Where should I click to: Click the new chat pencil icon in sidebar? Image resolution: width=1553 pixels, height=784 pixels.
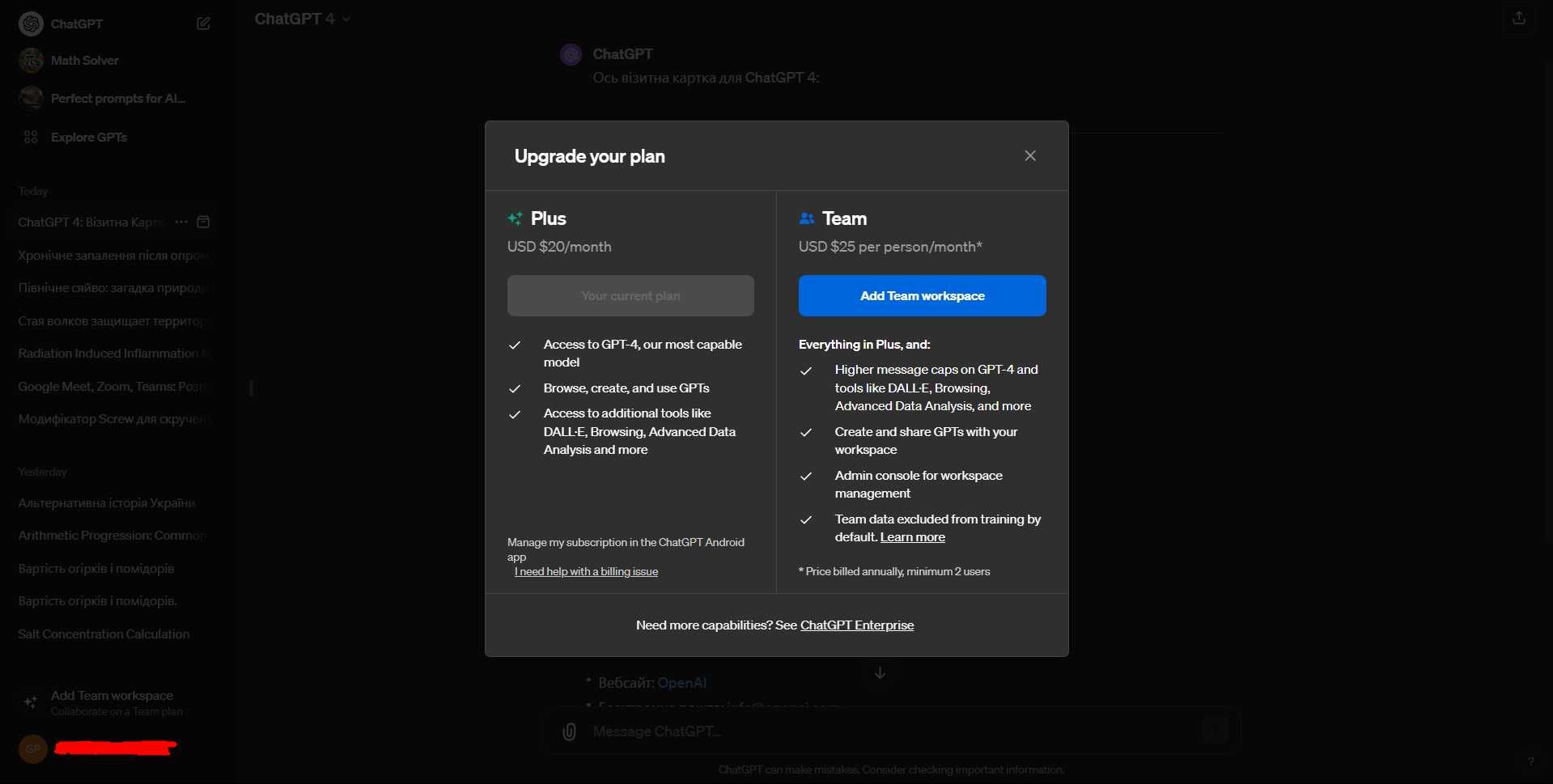point(203,23)
